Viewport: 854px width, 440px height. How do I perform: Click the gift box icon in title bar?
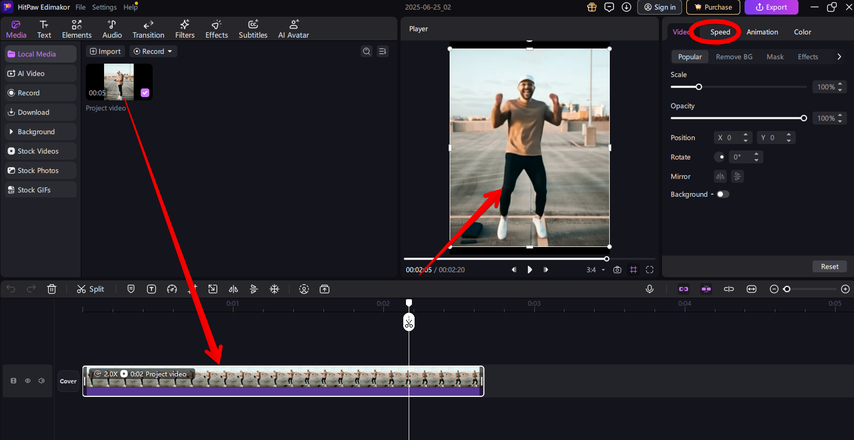592,7
